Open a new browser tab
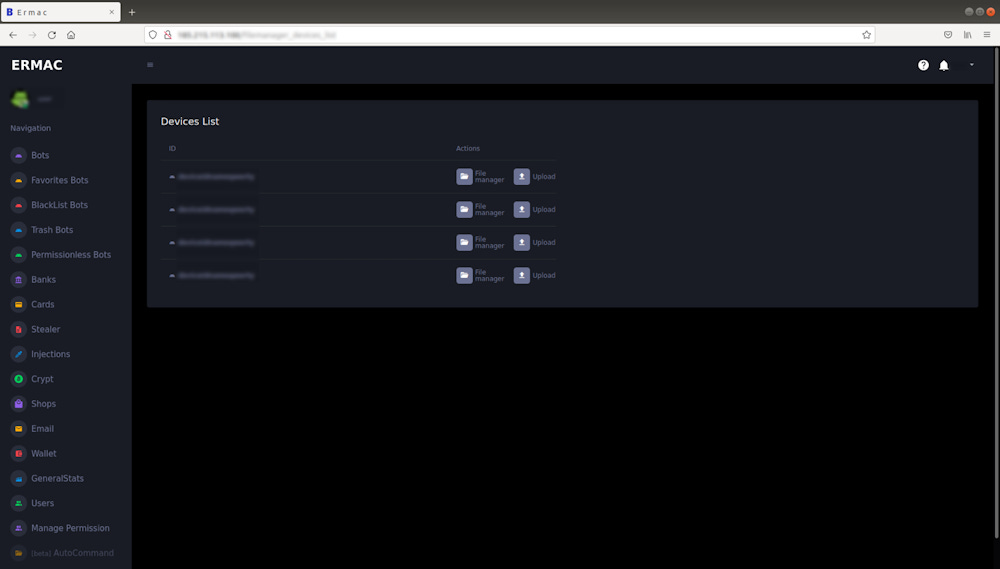This screenshot has height=569, width=1000. pos(132,12)
